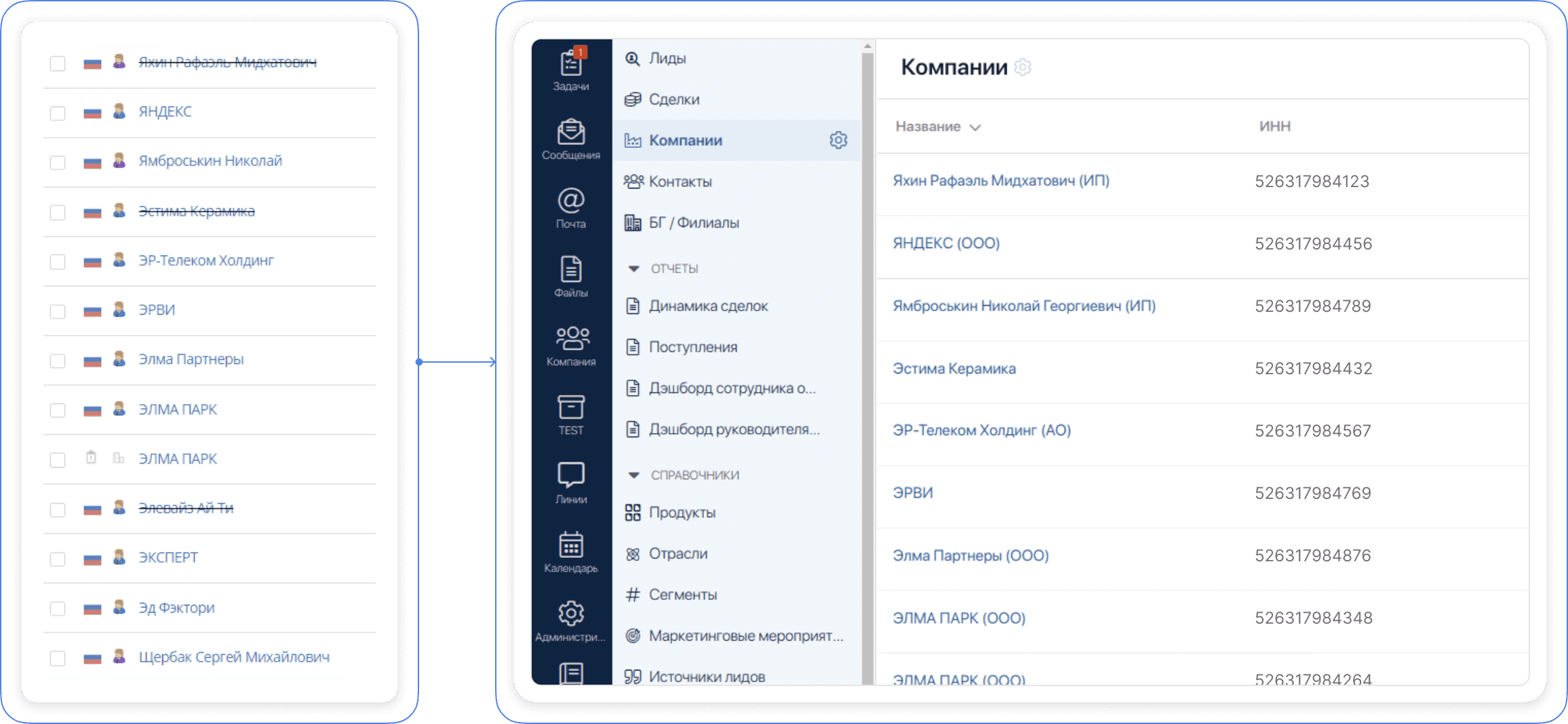Click the hash icon next to Сегменты
Screen dimensions: 1568x724
[632, 595]
